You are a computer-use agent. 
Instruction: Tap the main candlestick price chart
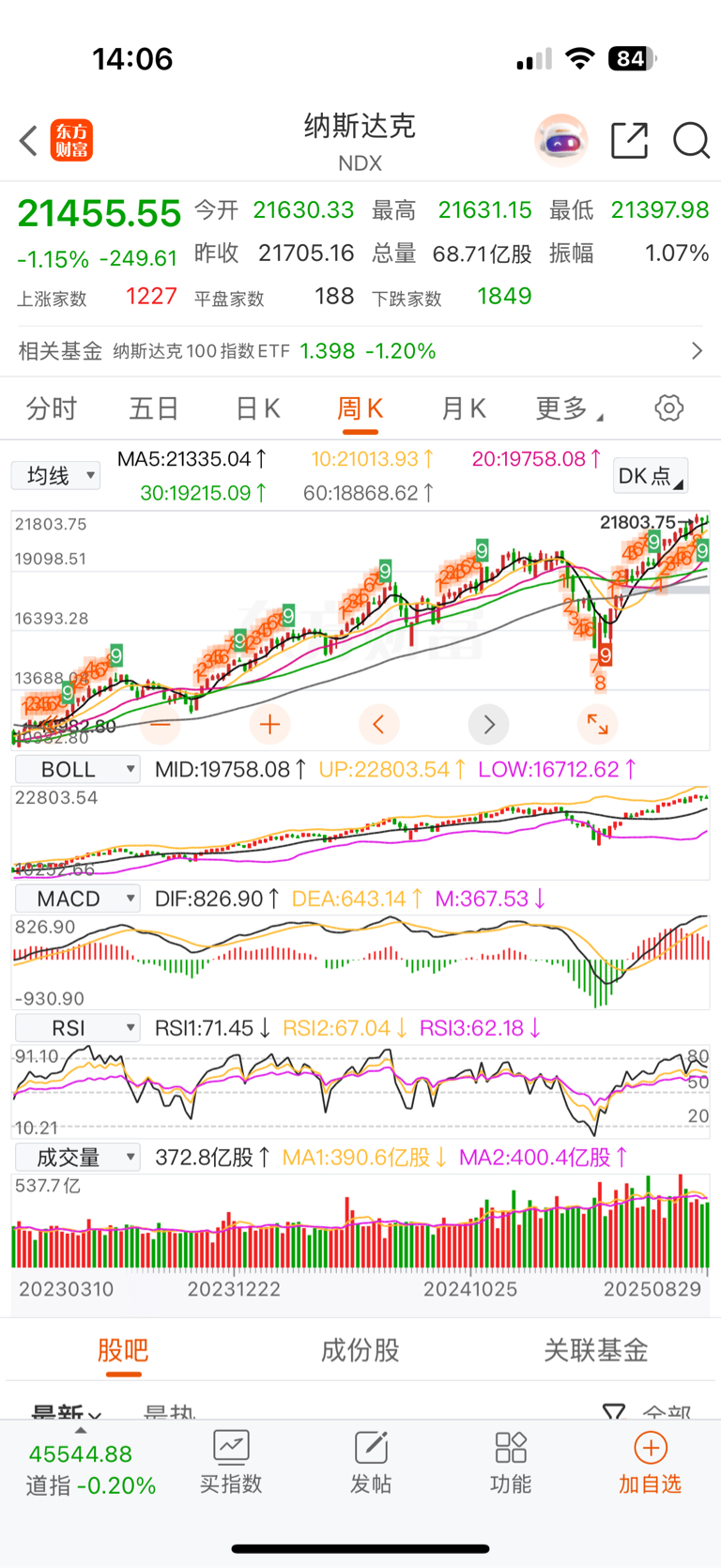coord(360,629)
